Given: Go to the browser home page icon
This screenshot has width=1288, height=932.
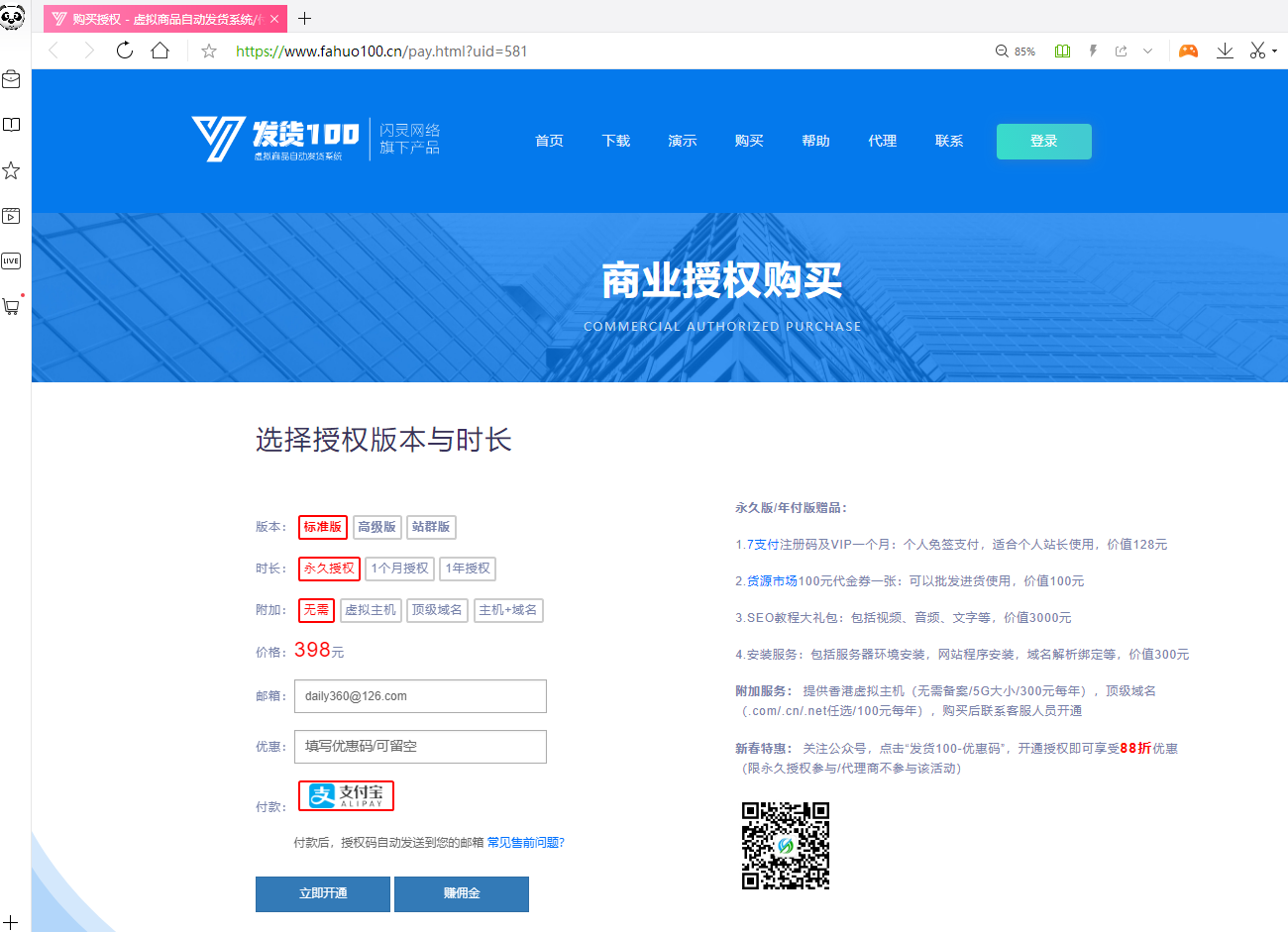Looking at the screenshot, I should 160,51.
